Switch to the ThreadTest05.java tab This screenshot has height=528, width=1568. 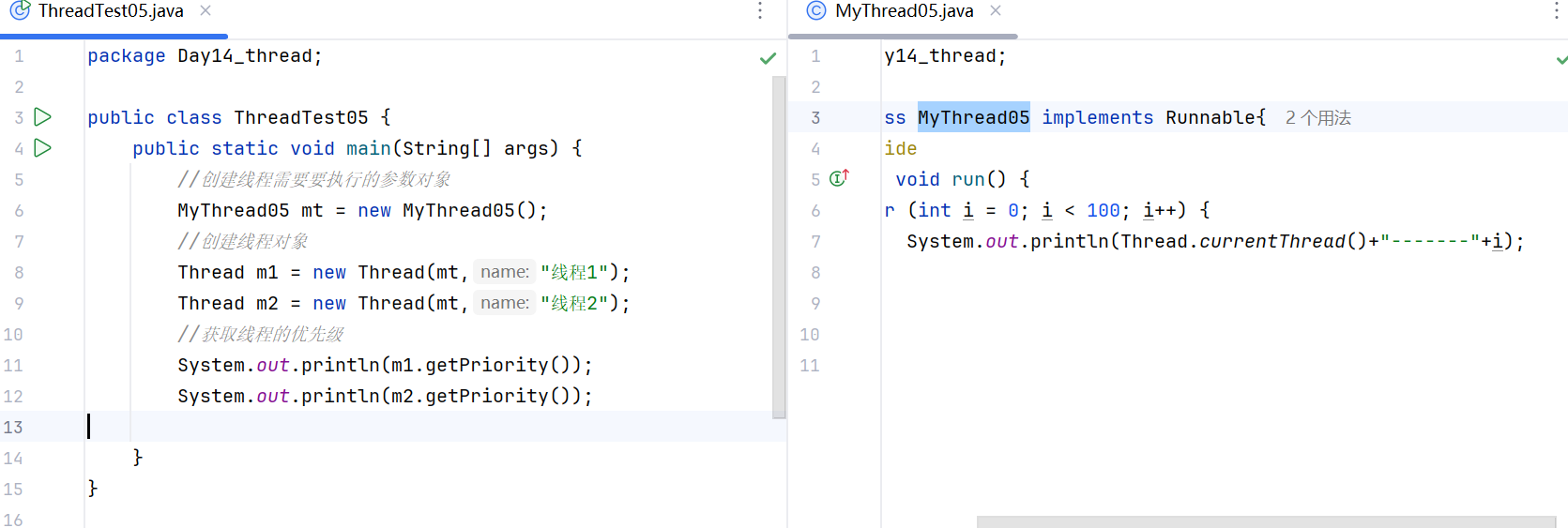(111, 11)
